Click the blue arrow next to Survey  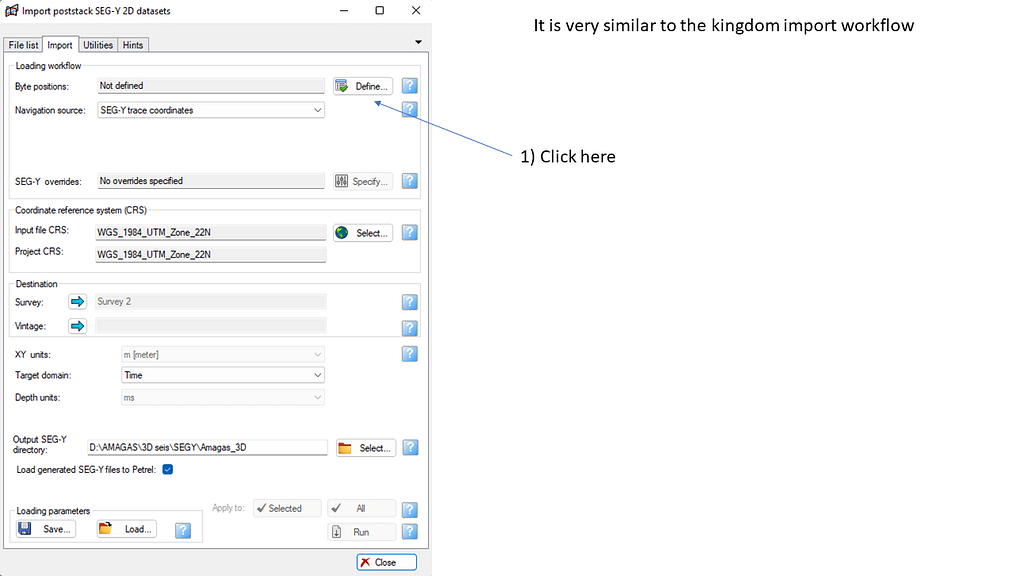(x=77, y=301)
